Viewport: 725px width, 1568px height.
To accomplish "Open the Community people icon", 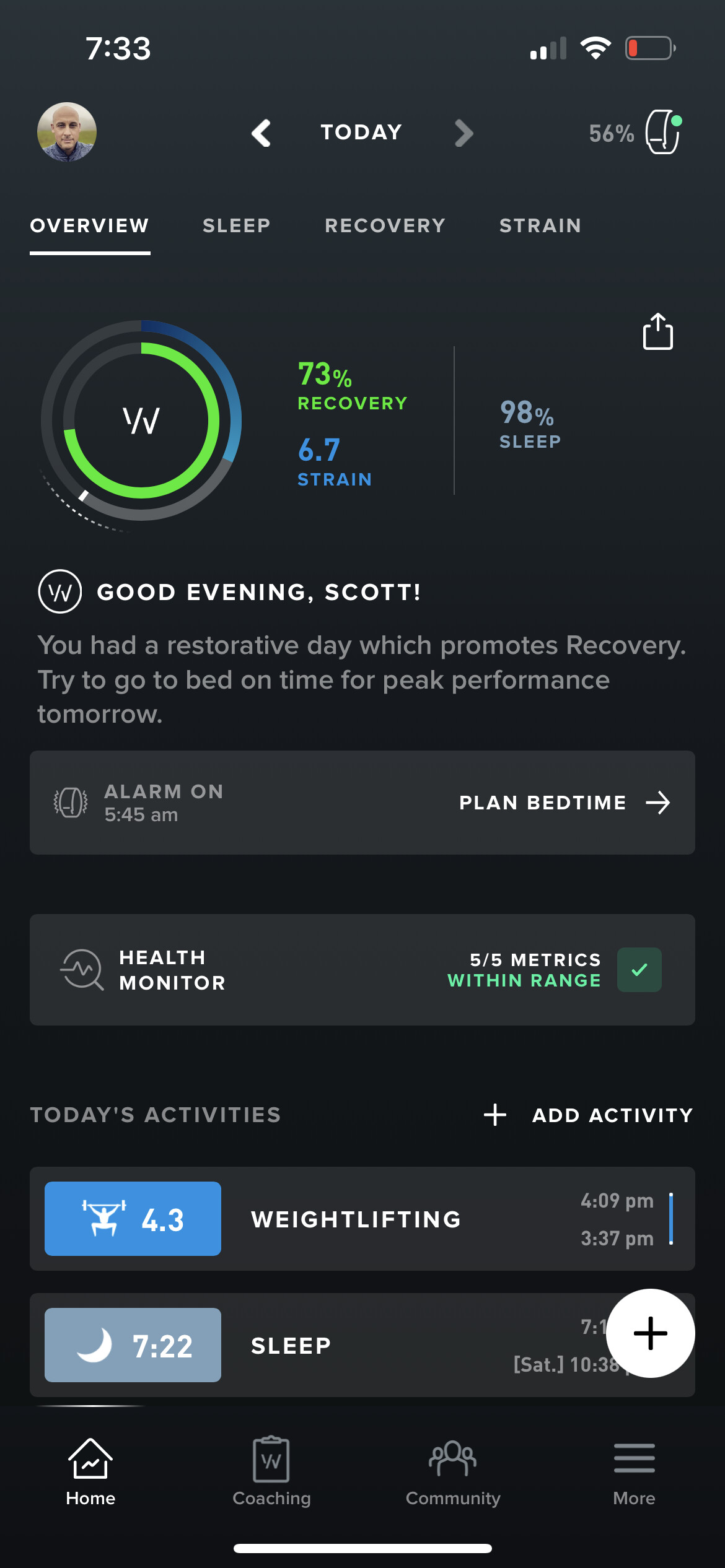I will click(x=453, y=1460).
